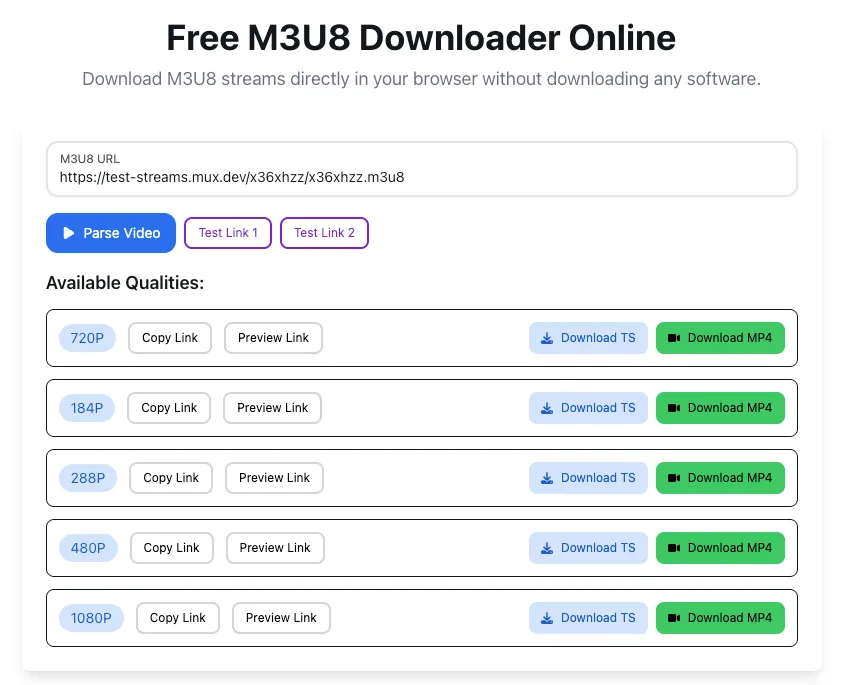Preview the 184P stream
The width and height of the screenshot is (846, 685).
pyautogui.click(x=272, y=408)
